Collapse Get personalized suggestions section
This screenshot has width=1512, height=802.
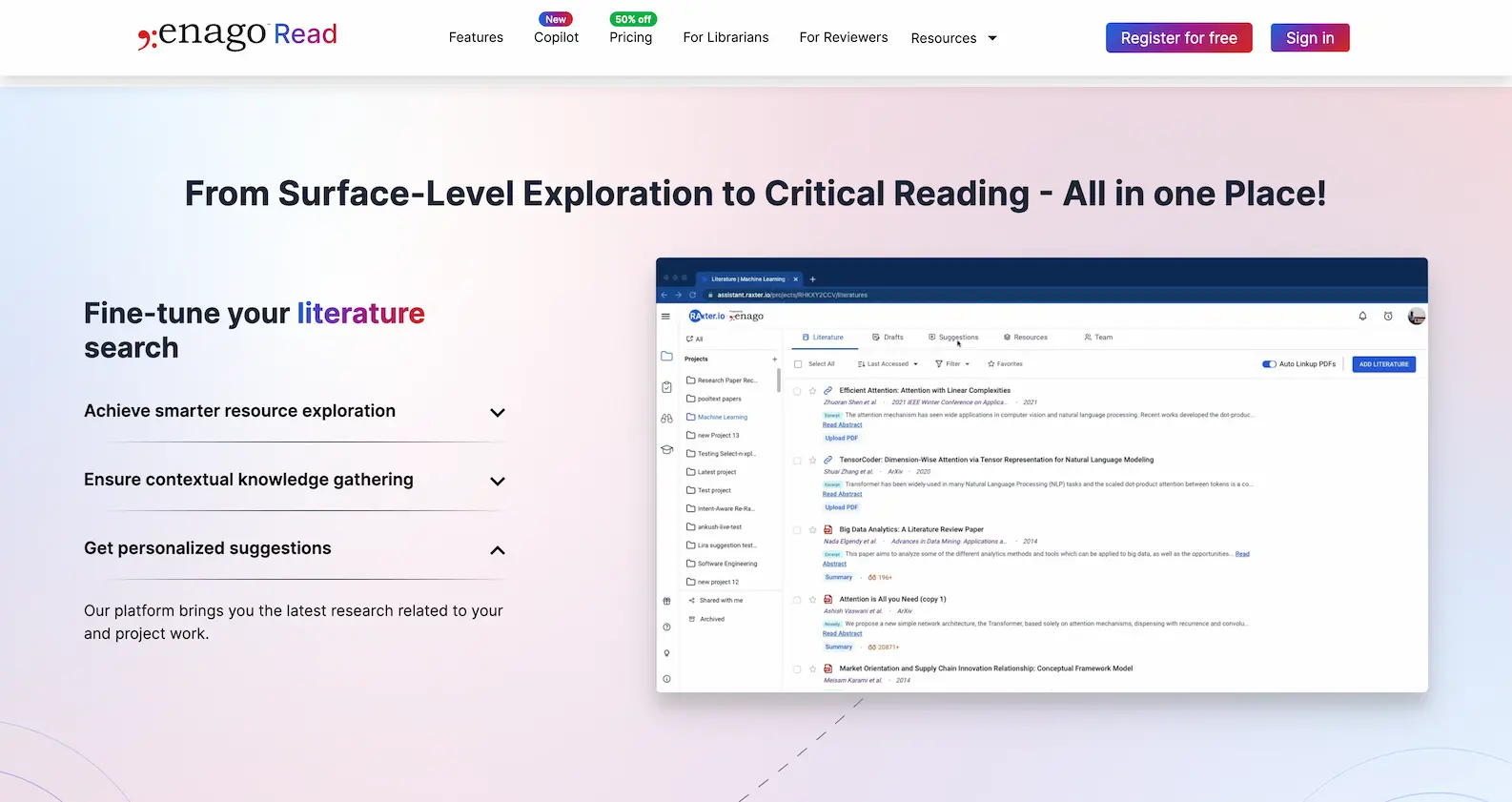(x=295, y=548)
